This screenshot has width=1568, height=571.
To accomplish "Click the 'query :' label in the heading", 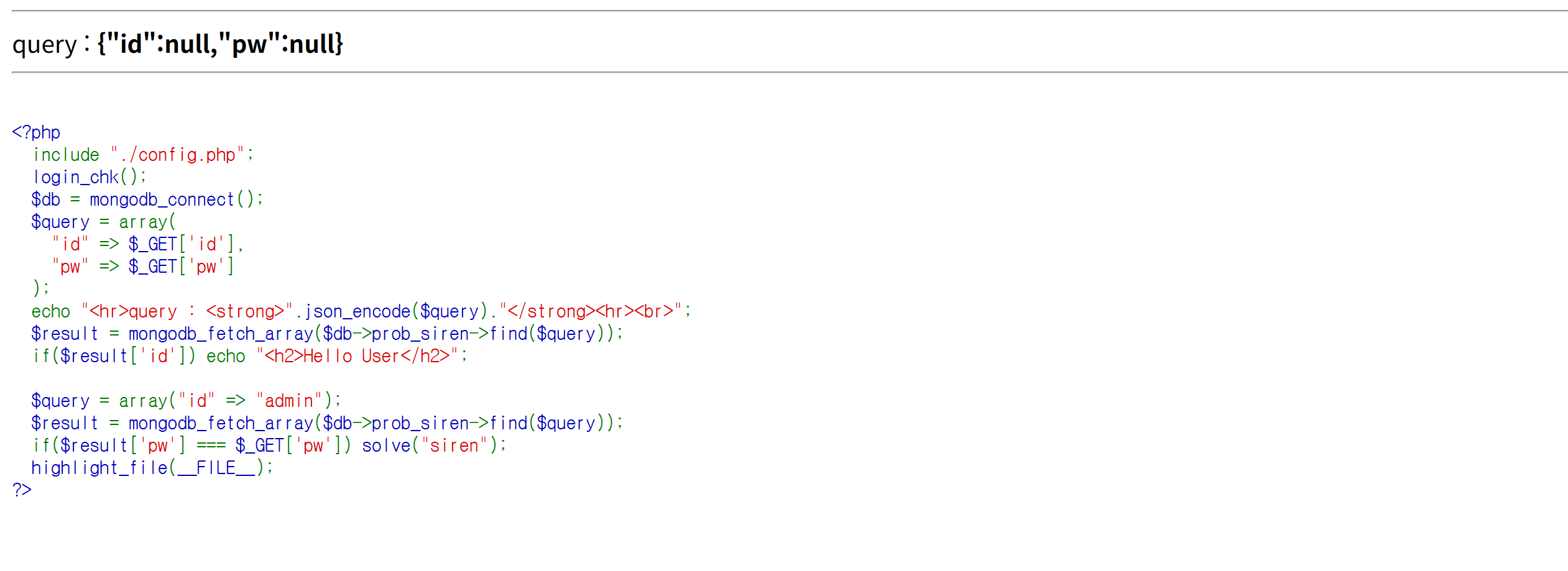I will [x=51, y=44].
